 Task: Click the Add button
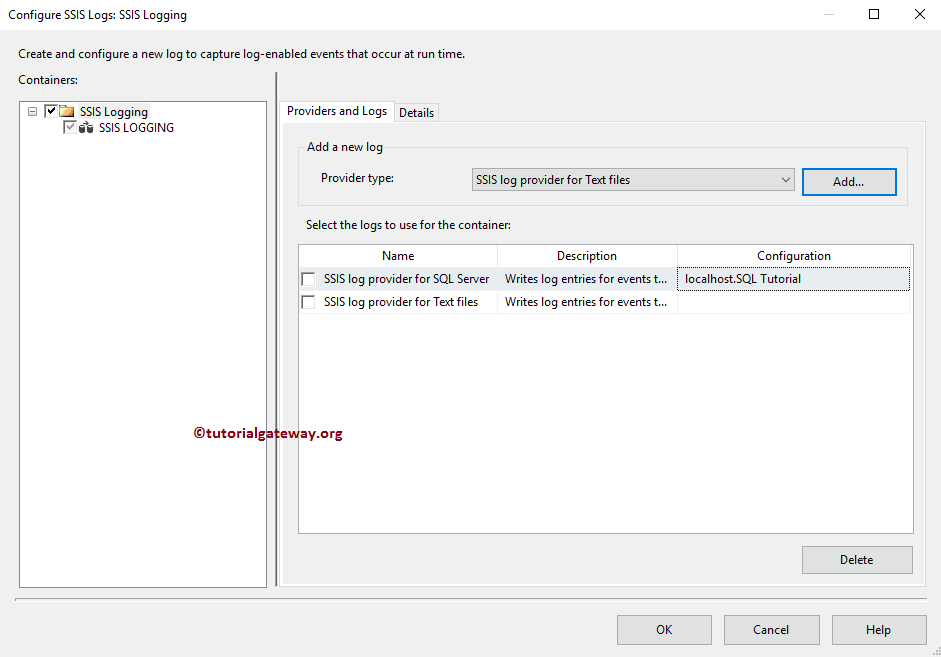(x=848, y=181)
